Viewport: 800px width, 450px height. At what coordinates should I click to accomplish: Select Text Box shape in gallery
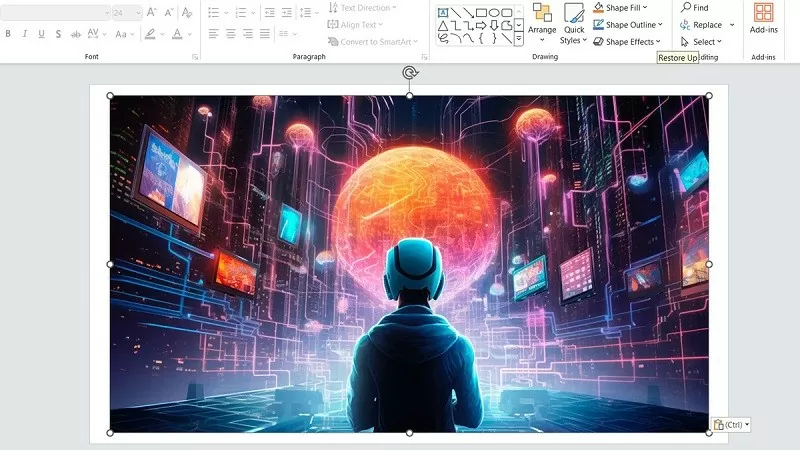pos(442,13)
